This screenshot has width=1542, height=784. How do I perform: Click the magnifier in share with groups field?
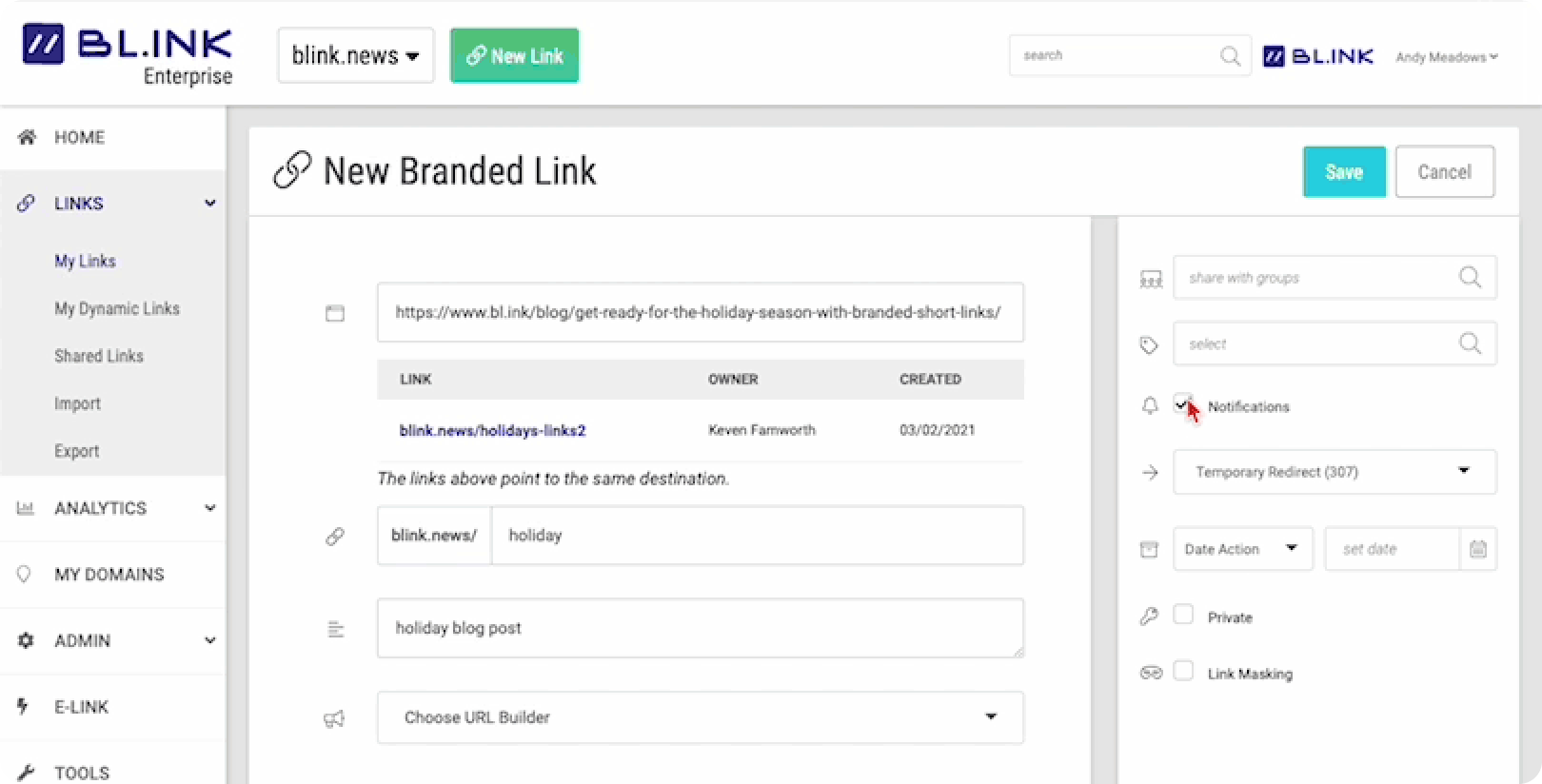point(1470,277)
